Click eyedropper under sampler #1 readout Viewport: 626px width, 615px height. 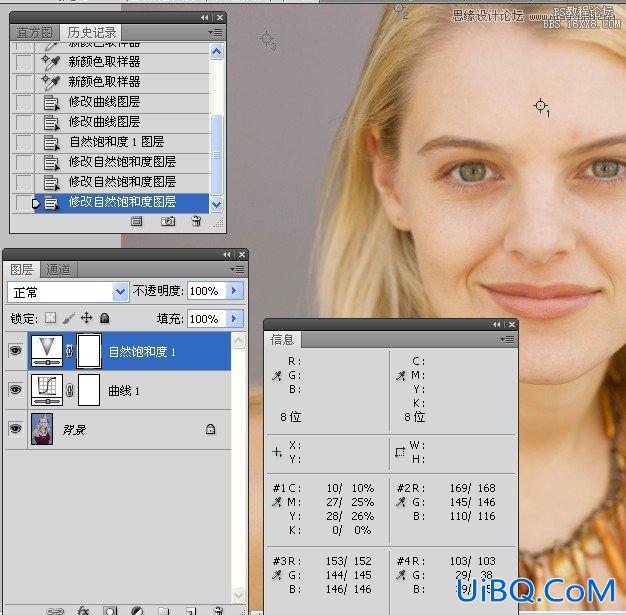coord(277,502)
